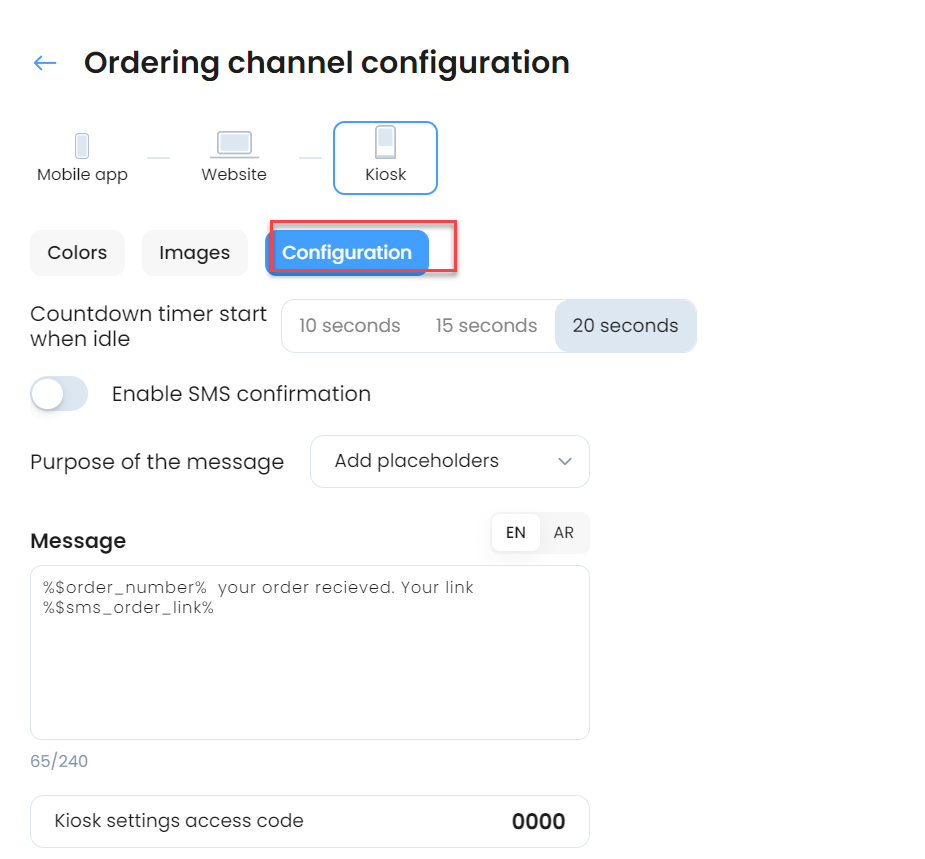Switch to the Colors tab
The height and width of the screenshot is (859, 925).
pos(77,253)
